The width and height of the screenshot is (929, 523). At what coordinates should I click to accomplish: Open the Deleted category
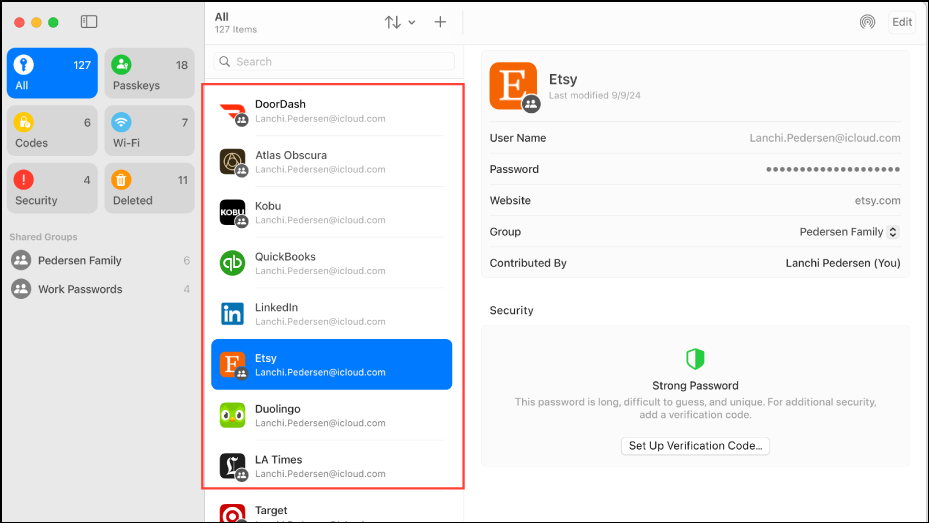149,188
